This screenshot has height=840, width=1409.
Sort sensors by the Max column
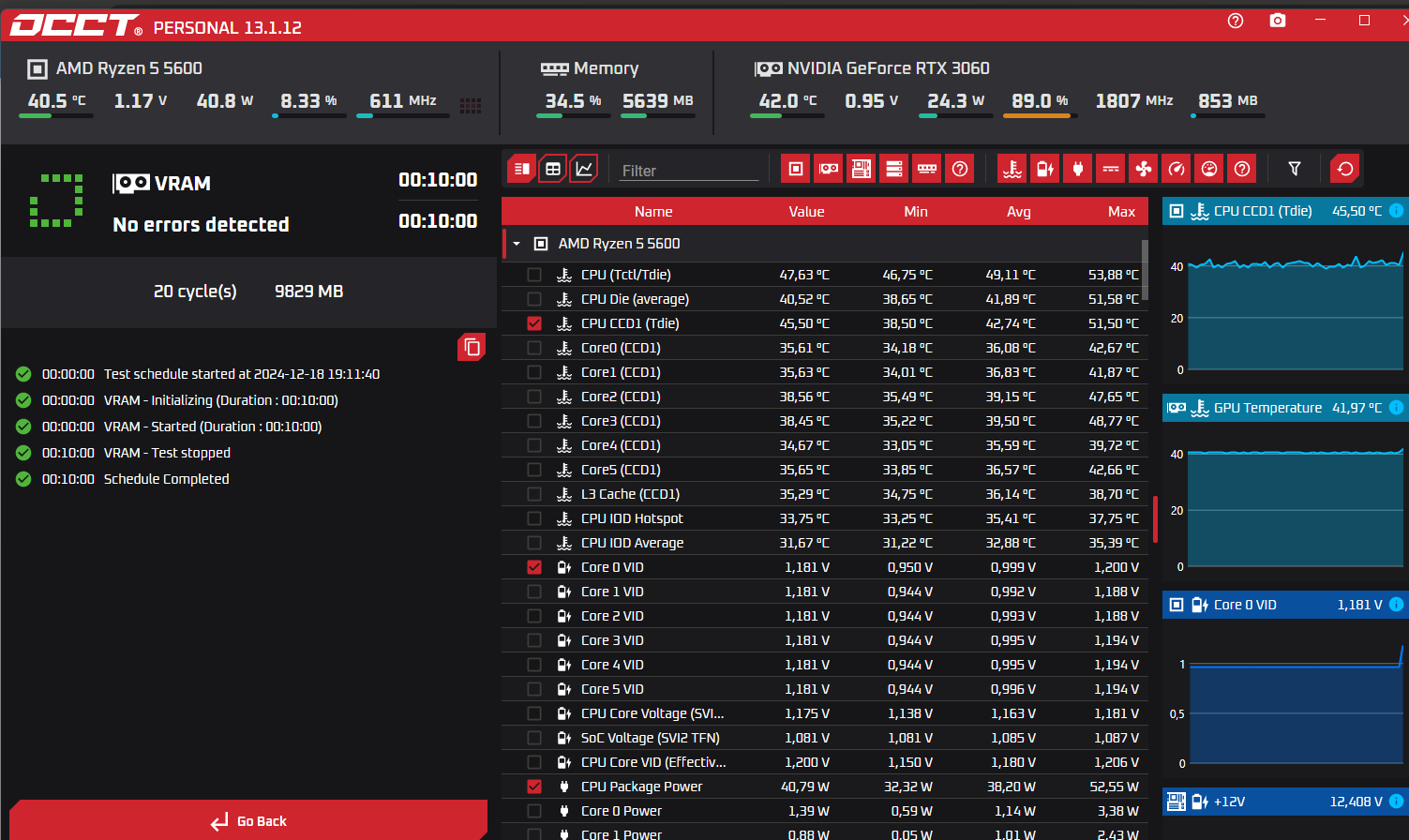1121,212
